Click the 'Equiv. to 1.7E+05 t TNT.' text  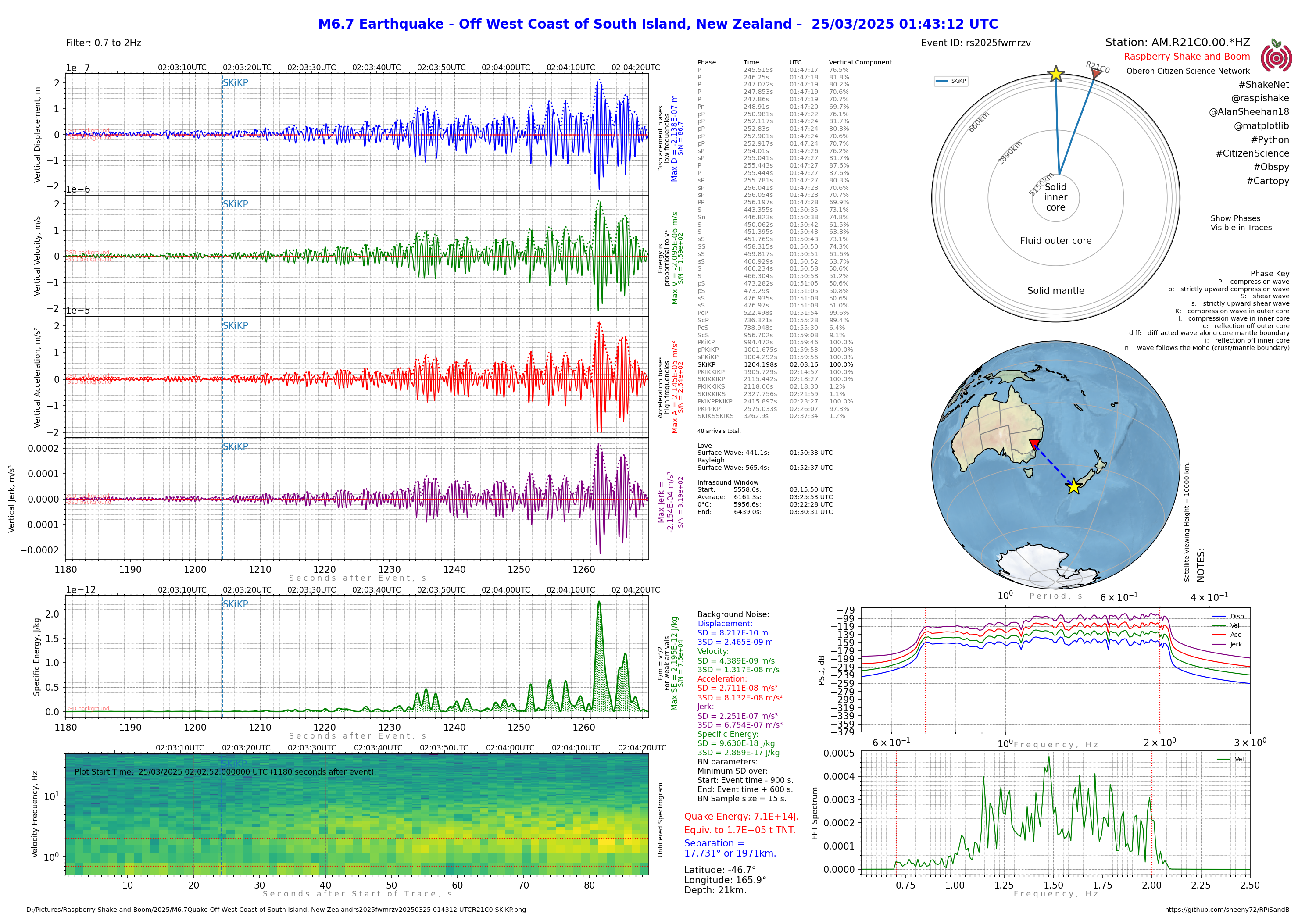pyautogui.click(x=740, y=830)
